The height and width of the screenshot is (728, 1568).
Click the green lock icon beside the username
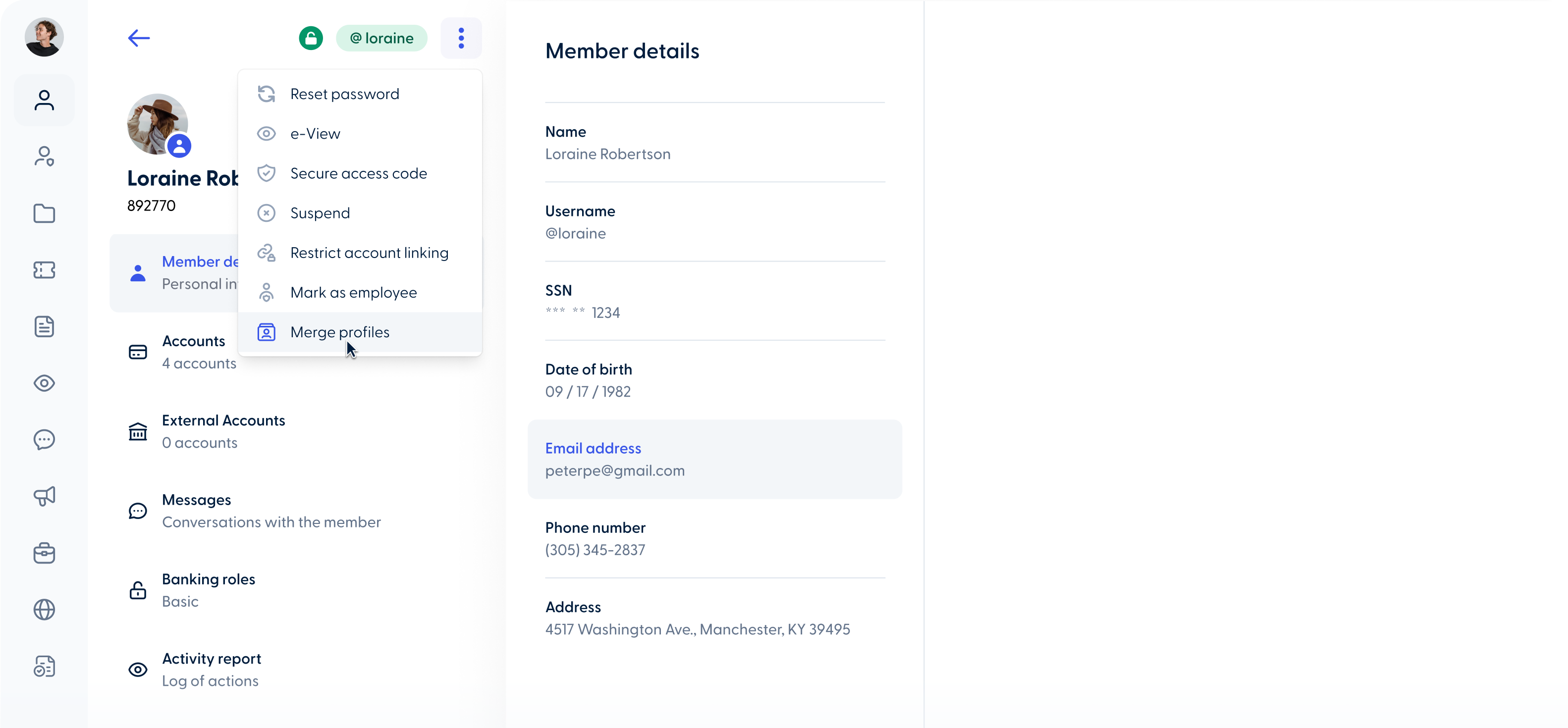(x=311, y=38)
